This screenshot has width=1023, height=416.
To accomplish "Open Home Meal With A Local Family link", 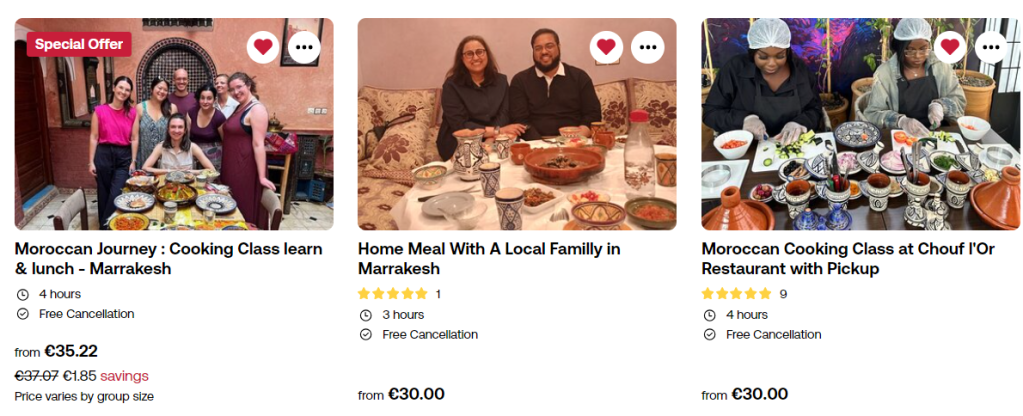I will point(489,258).
